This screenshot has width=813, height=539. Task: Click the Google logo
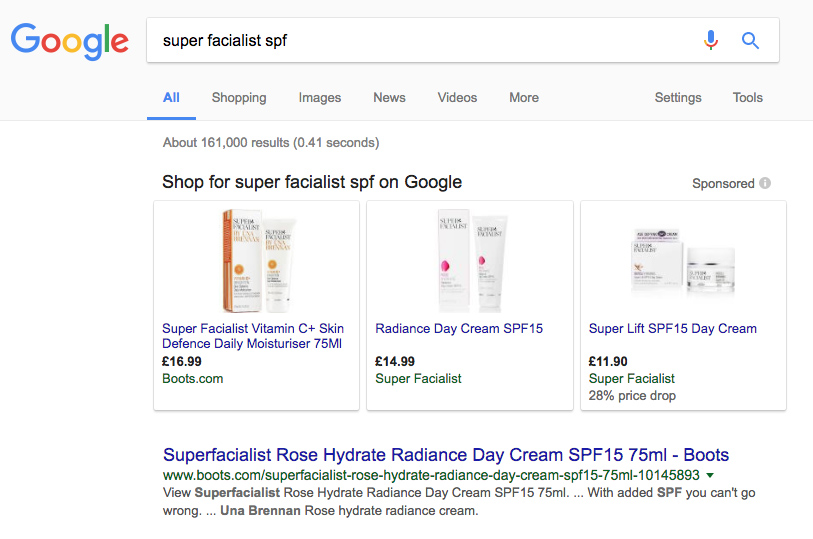69,41
